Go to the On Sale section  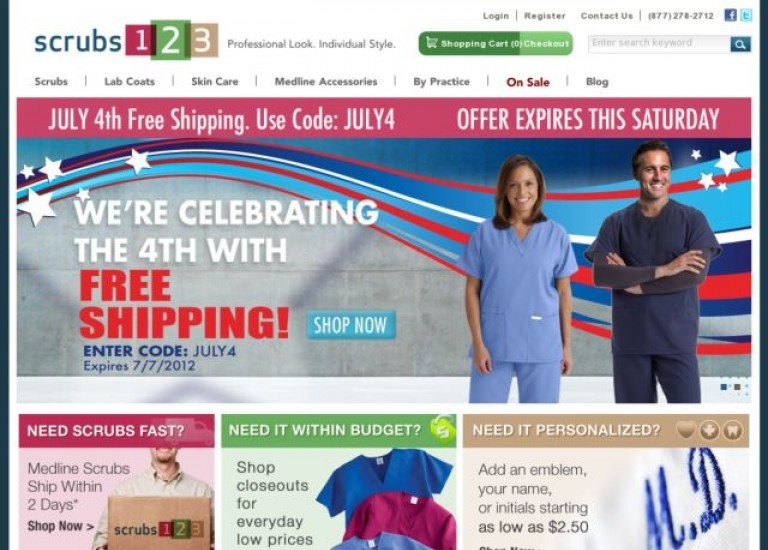(528, 82)
